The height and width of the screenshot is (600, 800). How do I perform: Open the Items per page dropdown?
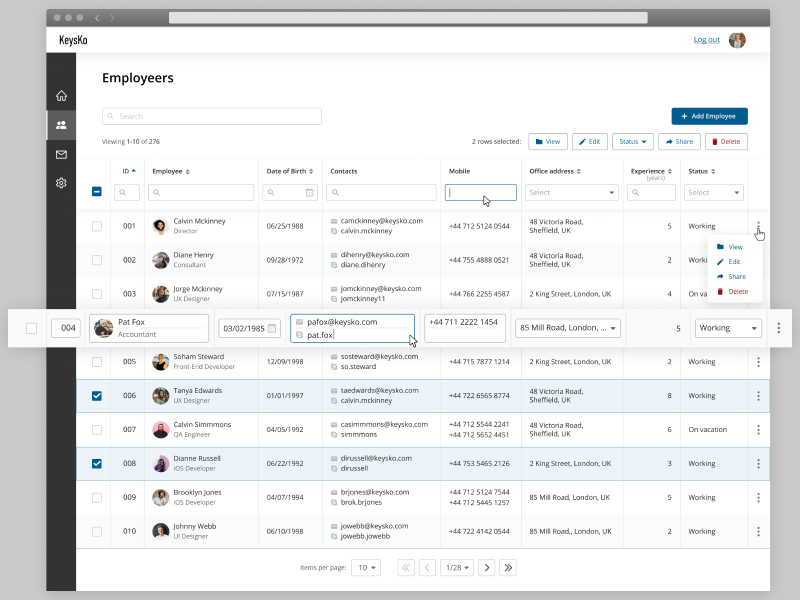pos(366,567)
